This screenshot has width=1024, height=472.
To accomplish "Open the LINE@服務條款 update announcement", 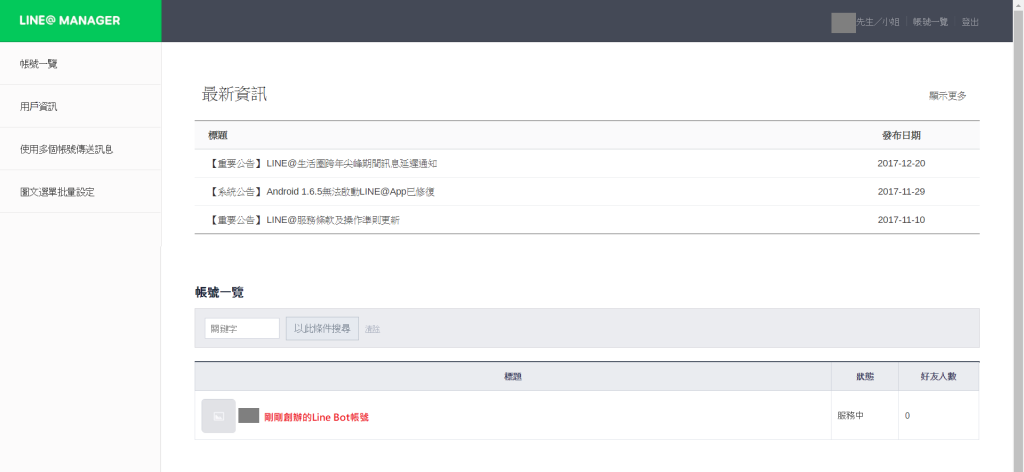I will click(304, 220).
